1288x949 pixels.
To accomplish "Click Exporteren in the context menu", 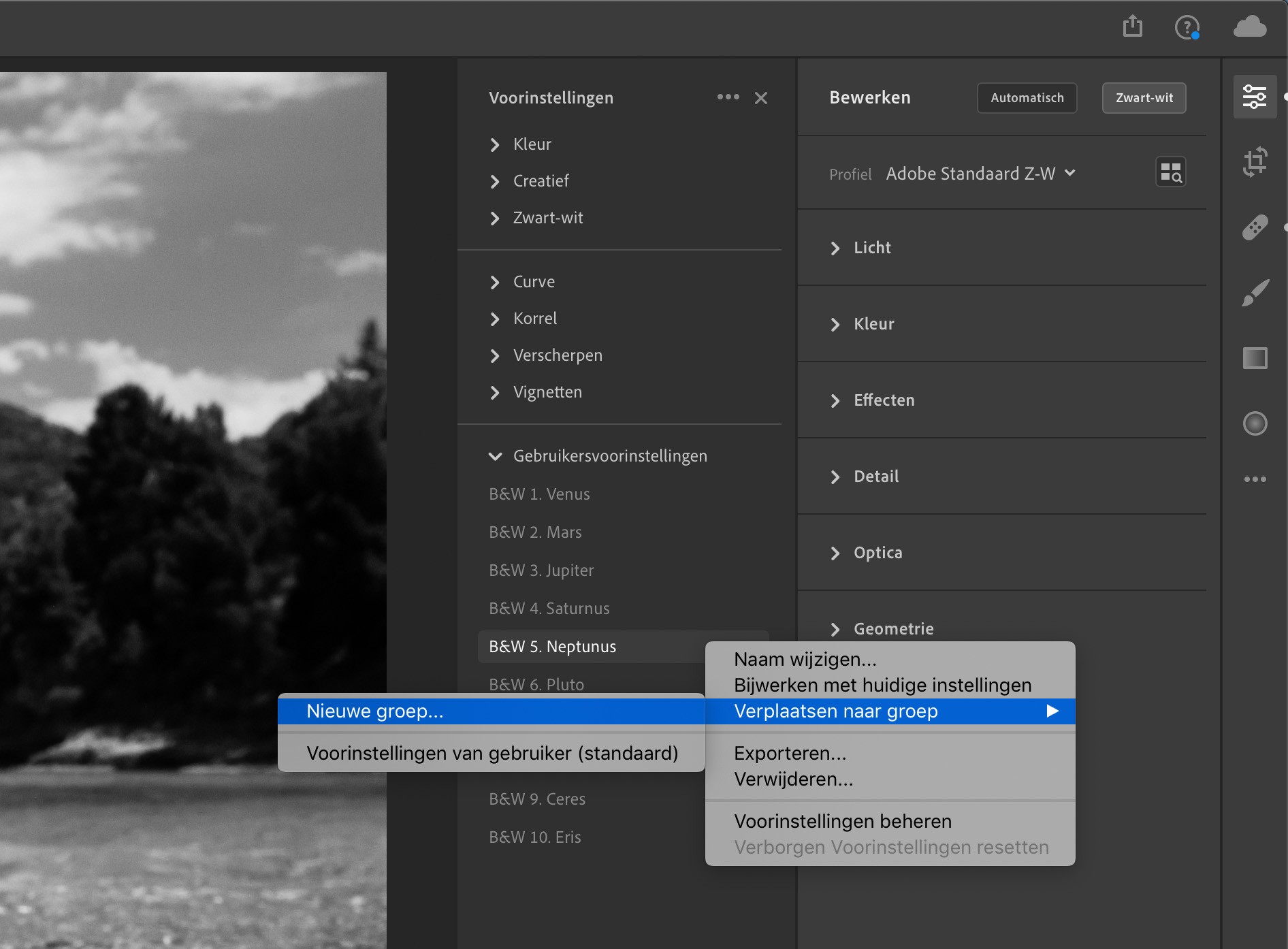I will click(790, 753).
